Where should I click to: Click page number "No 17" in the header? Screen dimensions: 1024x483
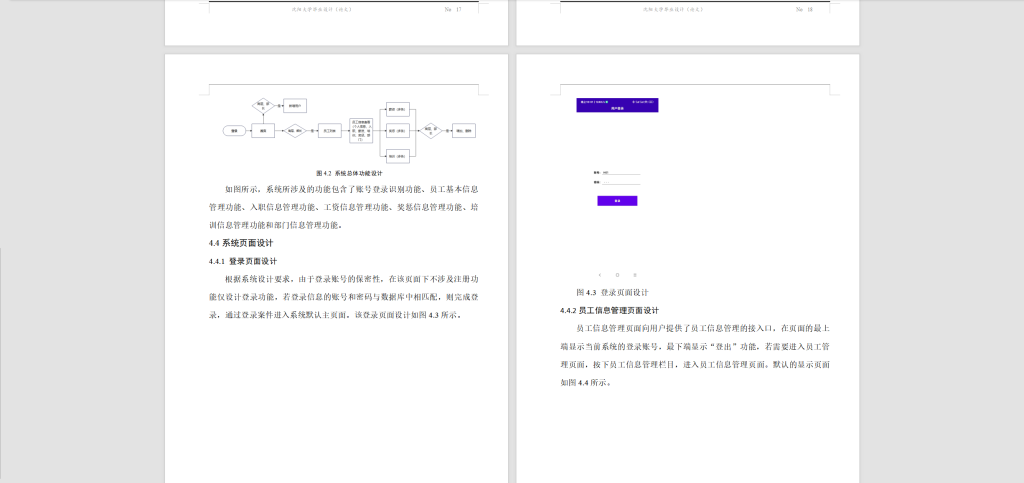coord(453,9)
